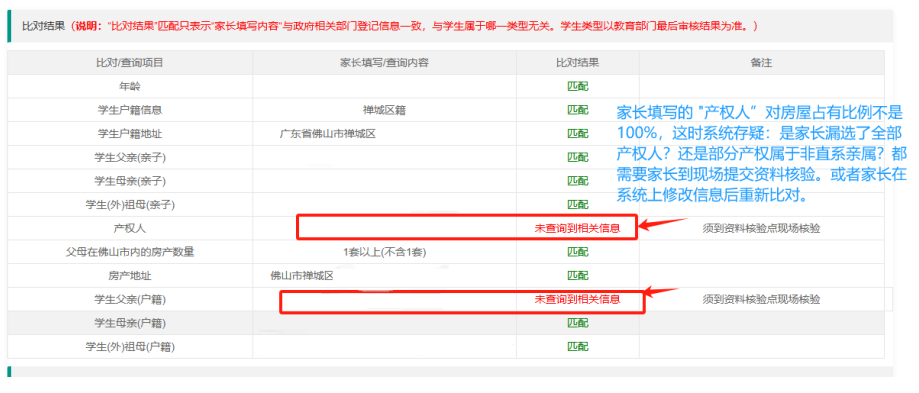Select the 禅城区籍 cell value
The width and height of the screenshot is (919, 393).
pos(384,110)
